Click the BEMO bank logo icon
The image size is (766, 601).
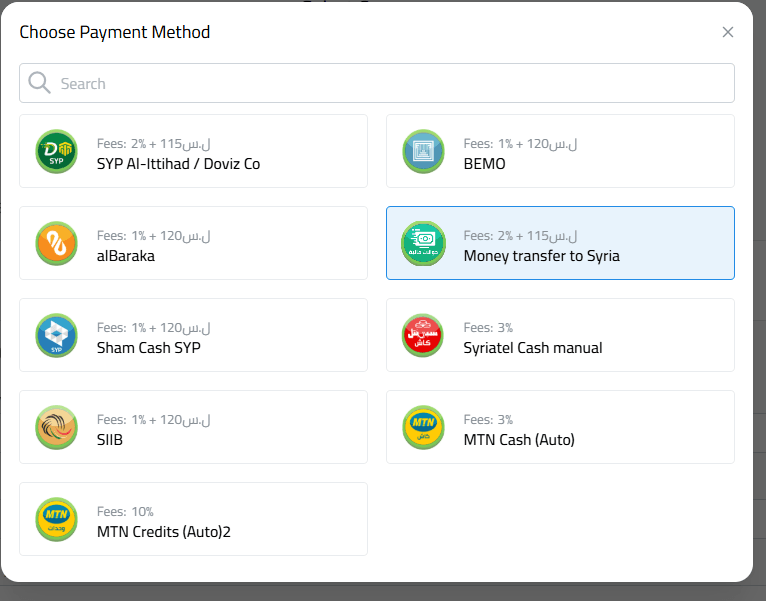pyautogui.click(x=424, y=151)
